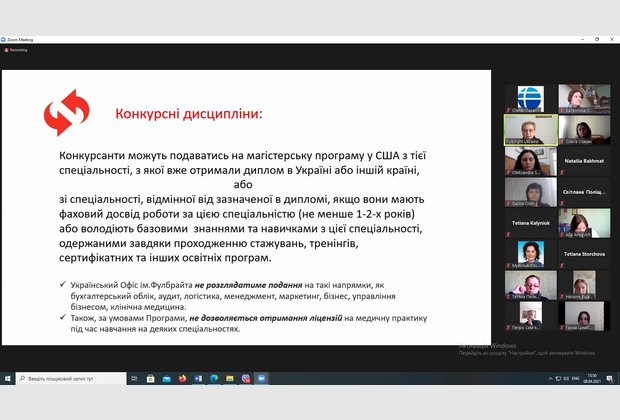Screen dimensions: 620x420
Task: Switch to Microsoft Word in taskbar
Action: point(198,378)
